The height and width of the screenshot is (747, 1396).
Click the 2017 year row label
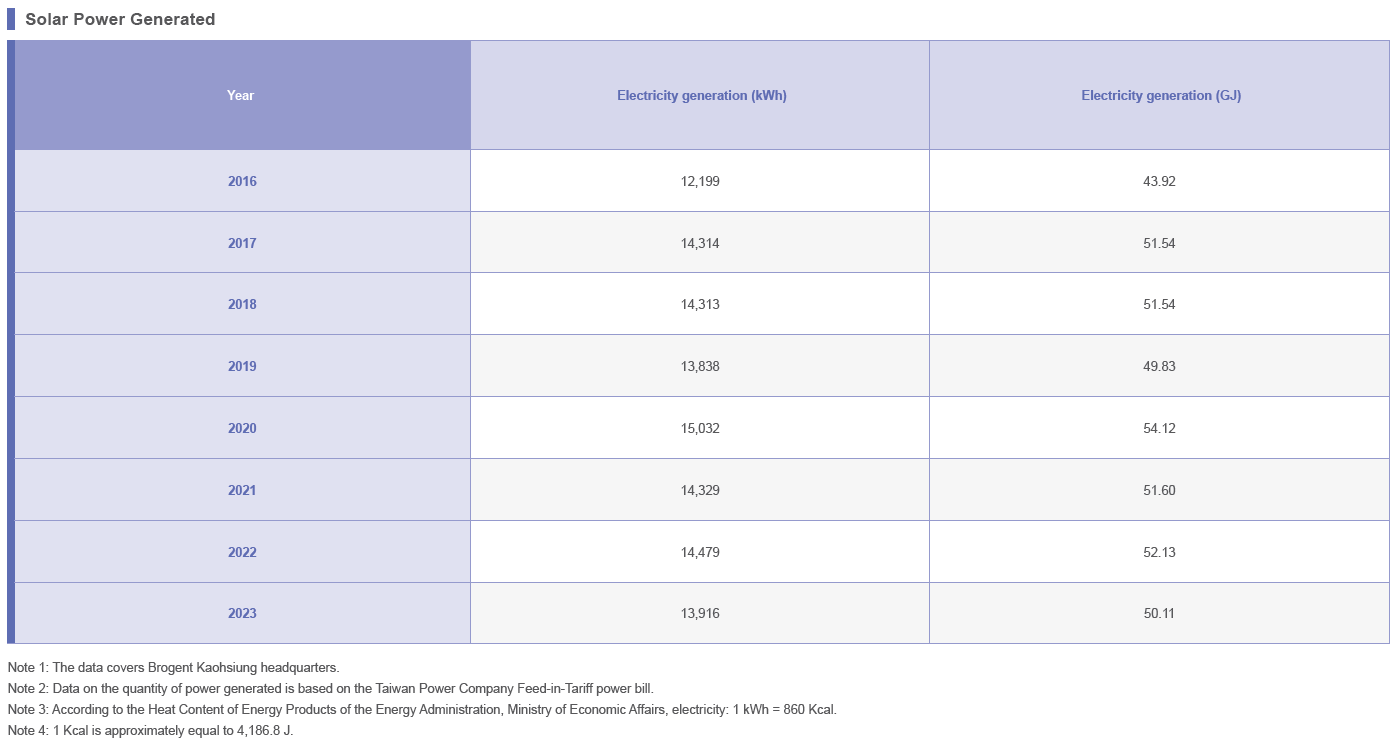click(242, 243)
